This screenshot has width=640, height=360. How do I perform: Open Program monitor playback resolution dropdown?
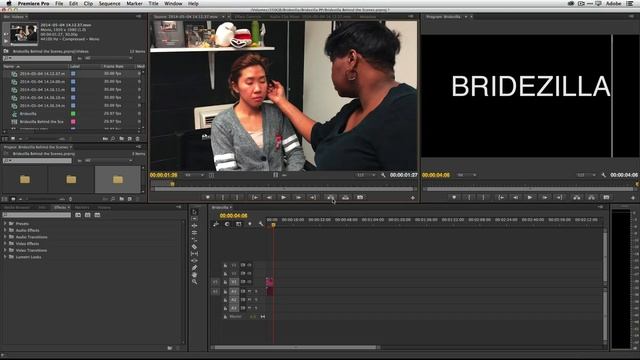coord(586,175)
